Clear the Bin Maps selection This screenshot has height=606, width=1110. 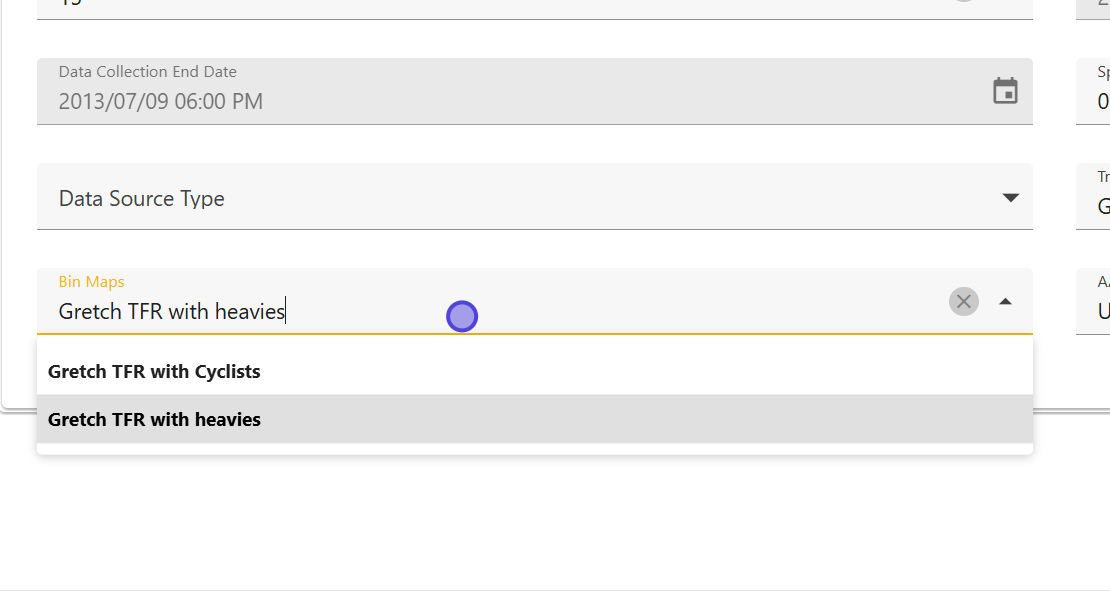point(963,301)
